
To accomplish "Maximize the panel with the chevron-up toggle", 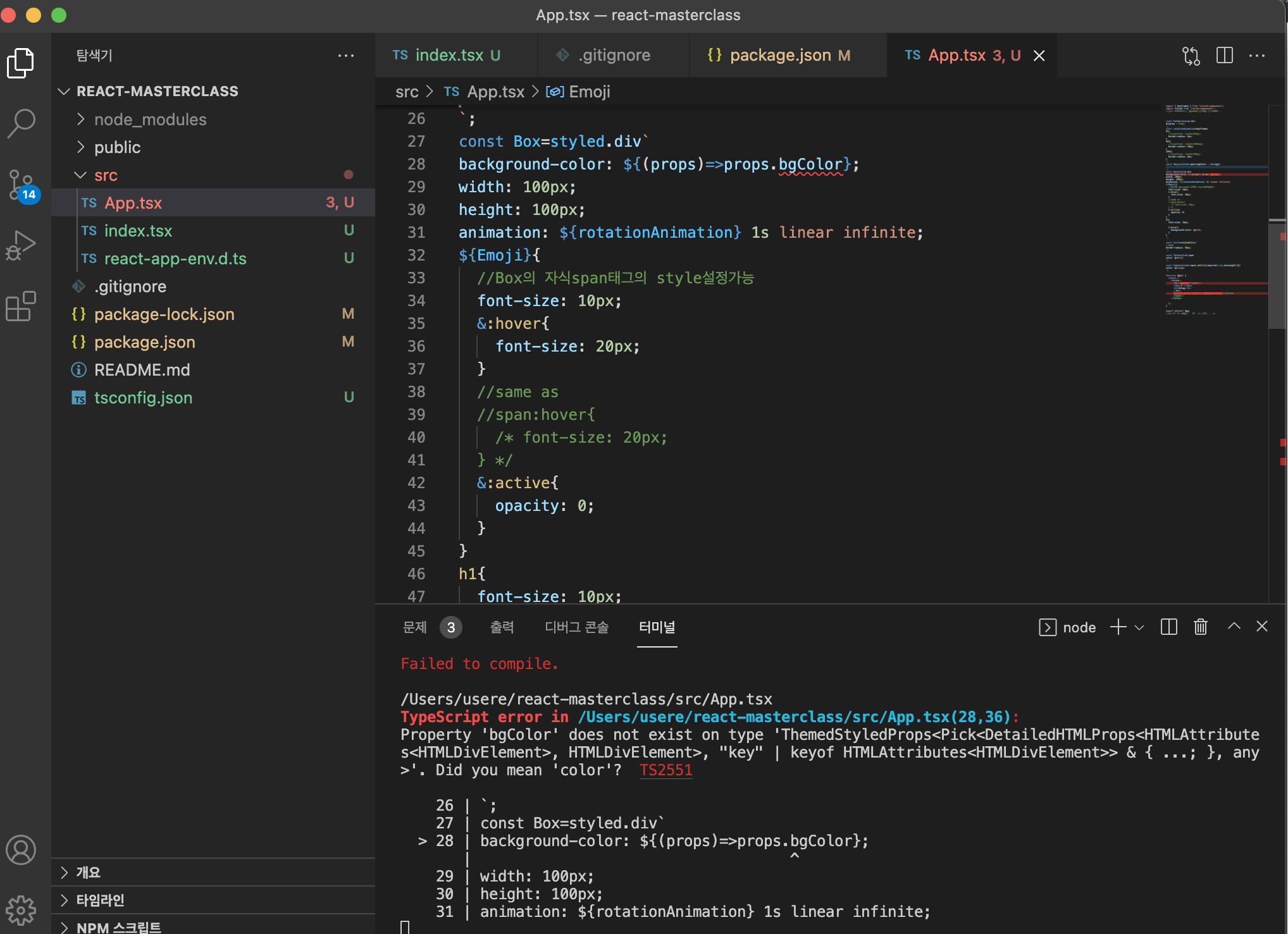I will coord(1234,627).
